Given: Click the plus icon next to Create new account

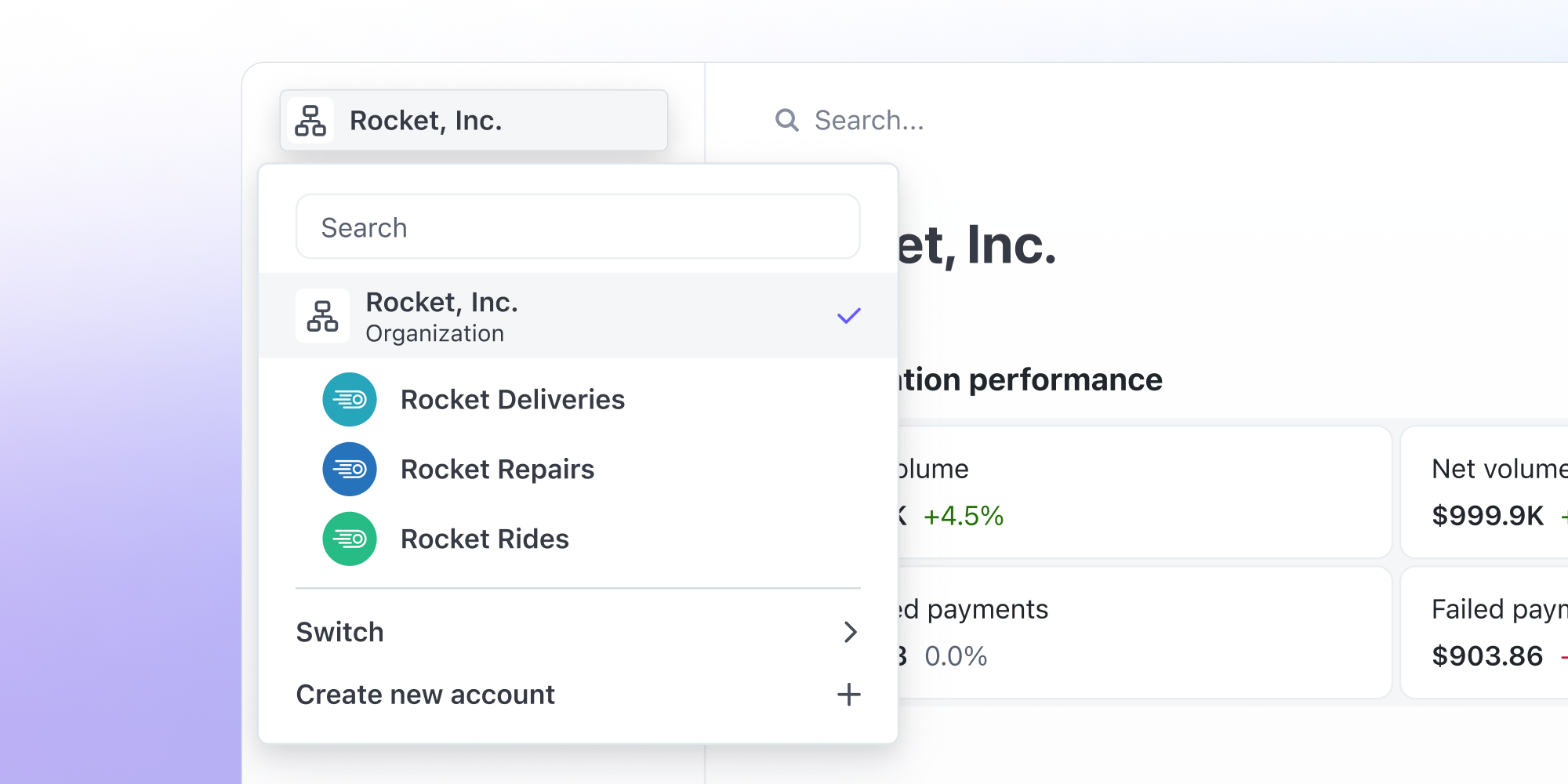Looking at the screenshot, I should (850, 695).
